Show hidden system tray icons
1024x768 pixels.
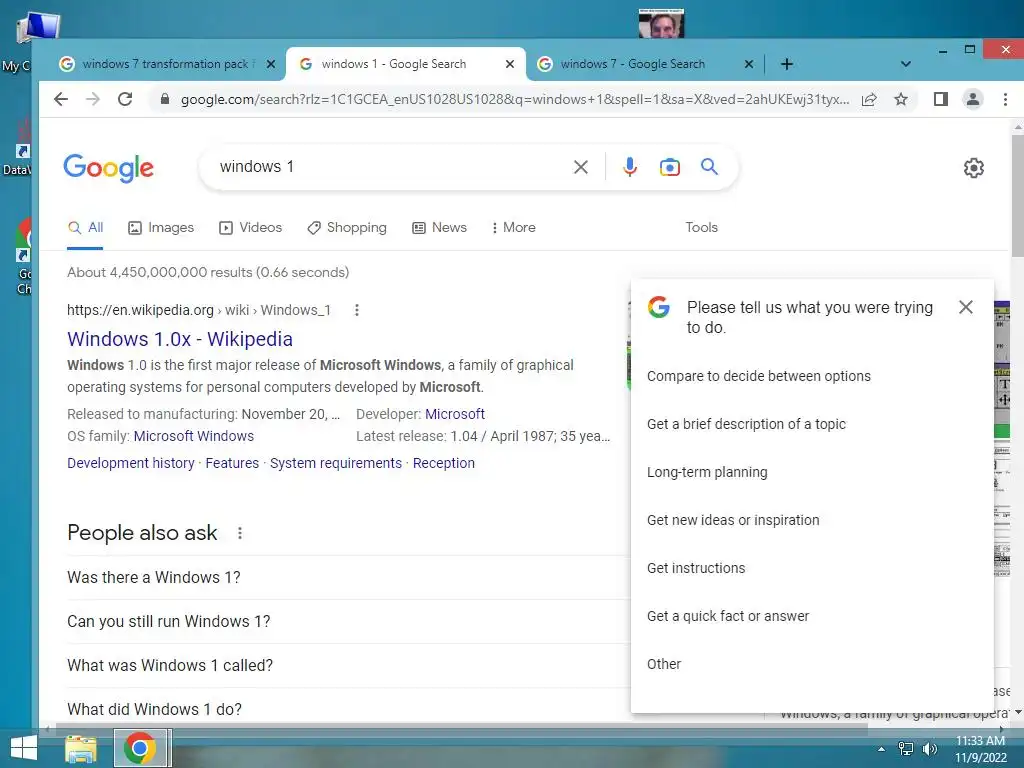point(881,749)
